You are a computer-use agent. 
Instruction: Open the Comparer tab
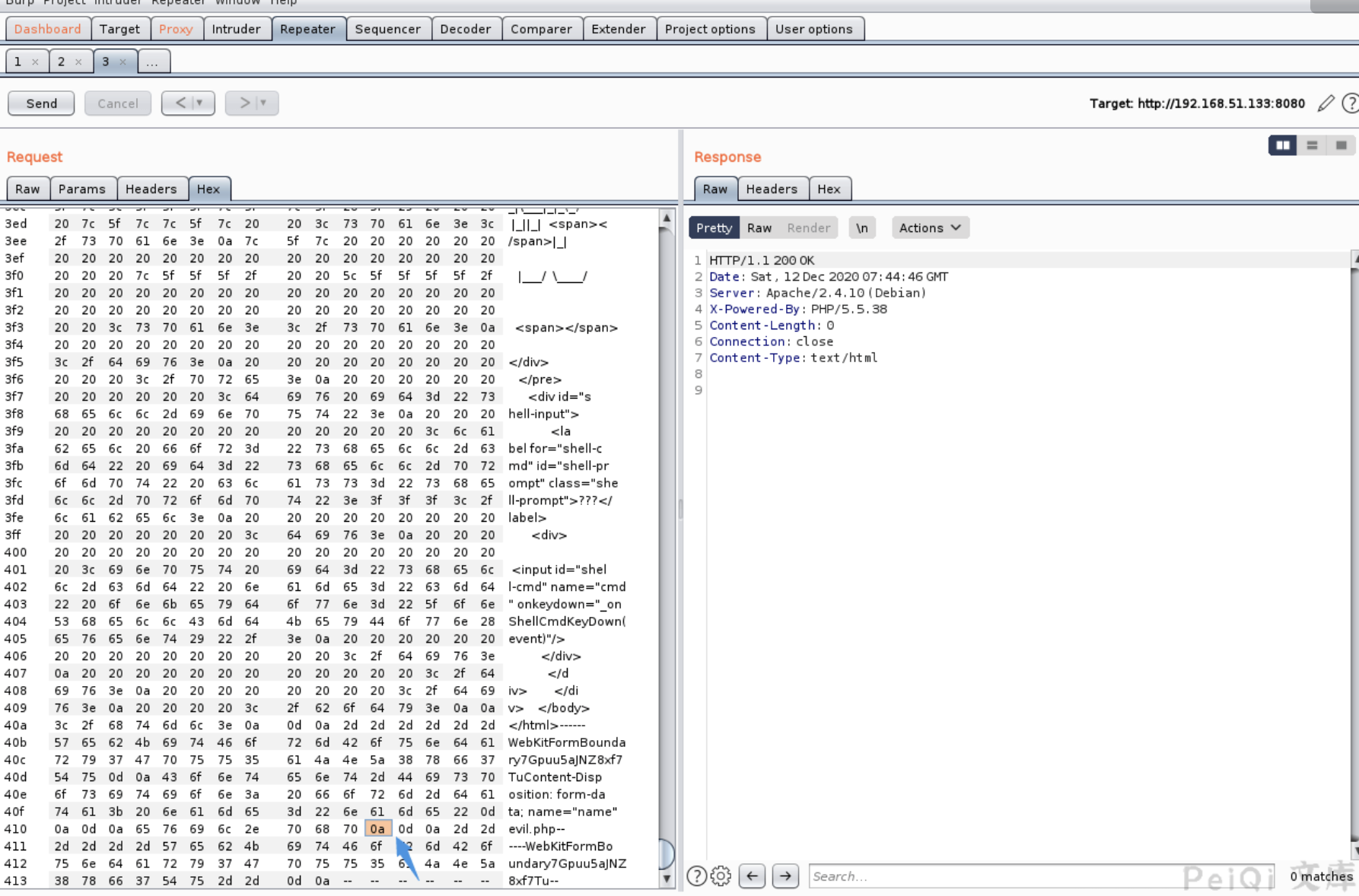[541, 29]
